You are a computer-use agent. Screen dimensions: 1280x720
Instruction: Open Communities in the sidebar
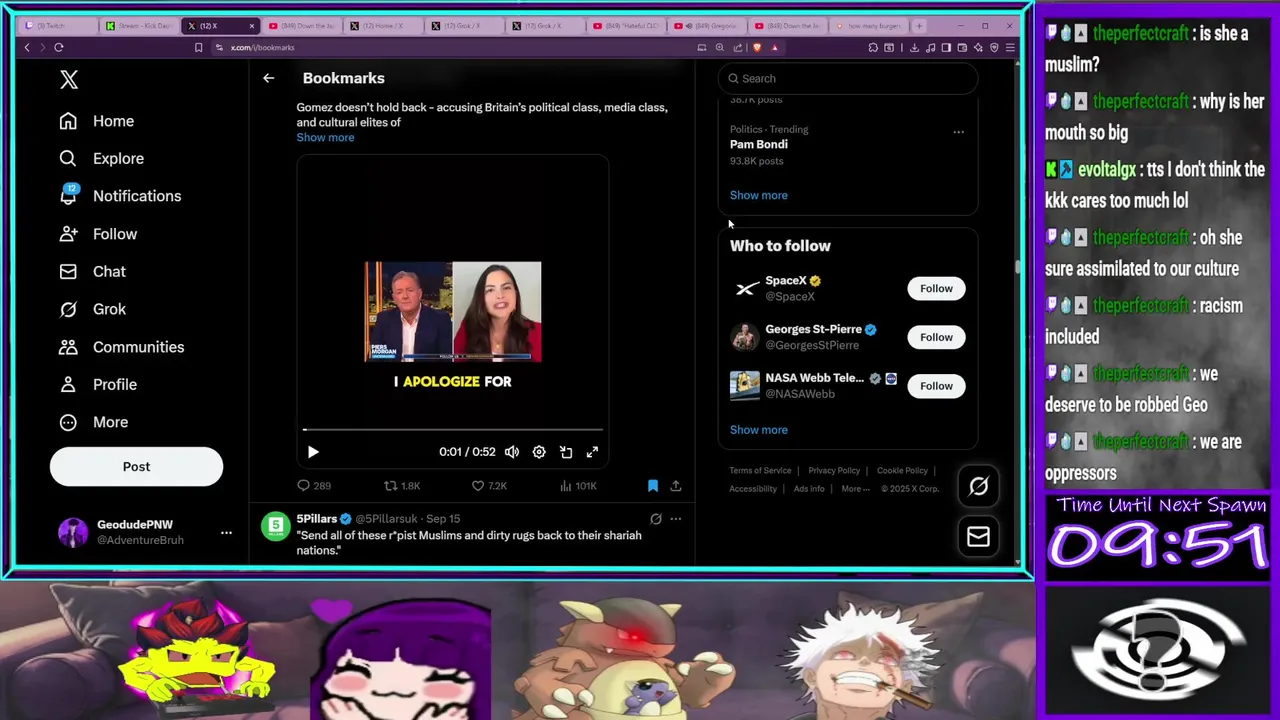[121, 347]
